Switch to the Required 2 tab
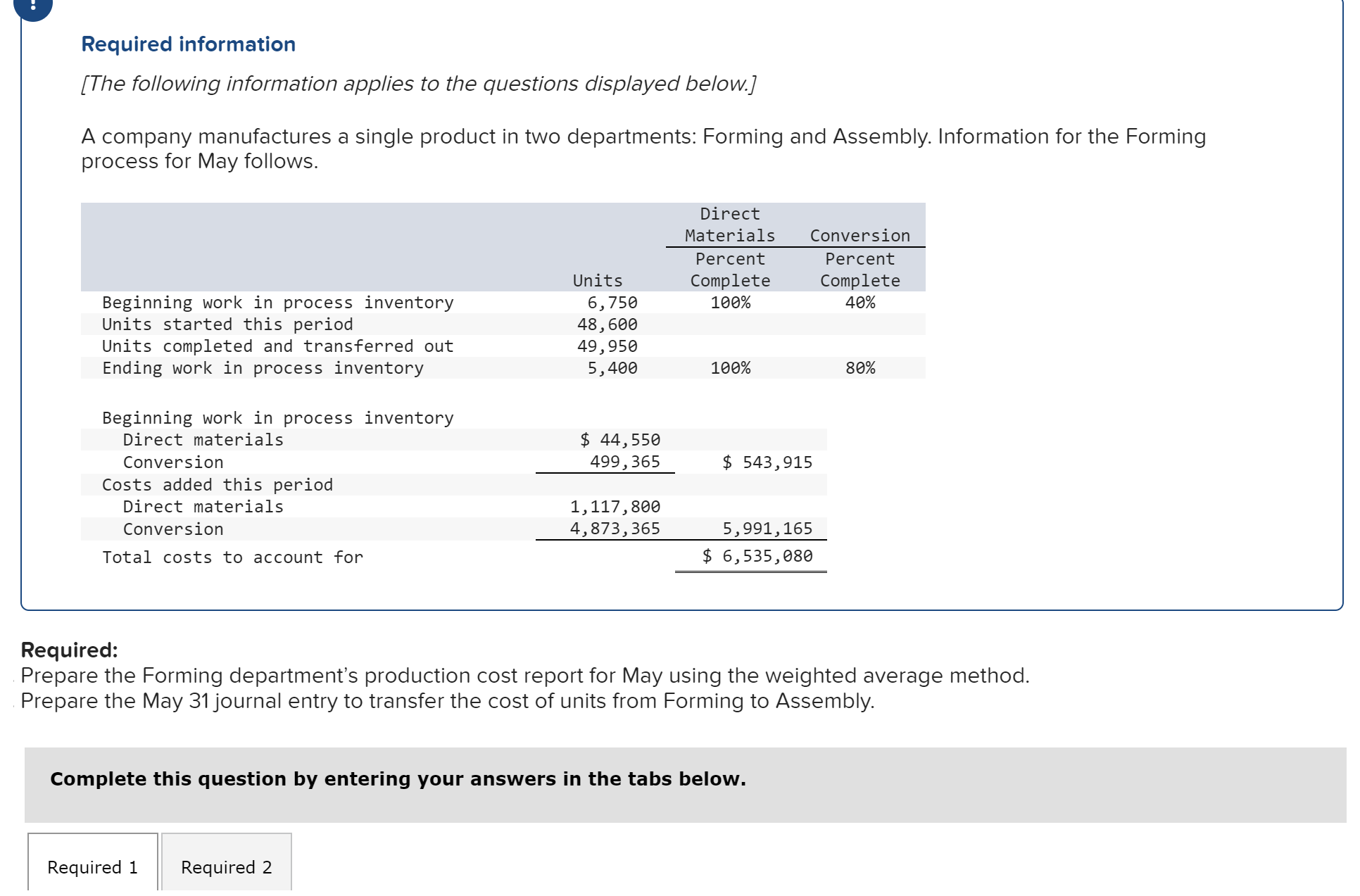The height and width of the screenshot is (896, 1360). point(226,867)
